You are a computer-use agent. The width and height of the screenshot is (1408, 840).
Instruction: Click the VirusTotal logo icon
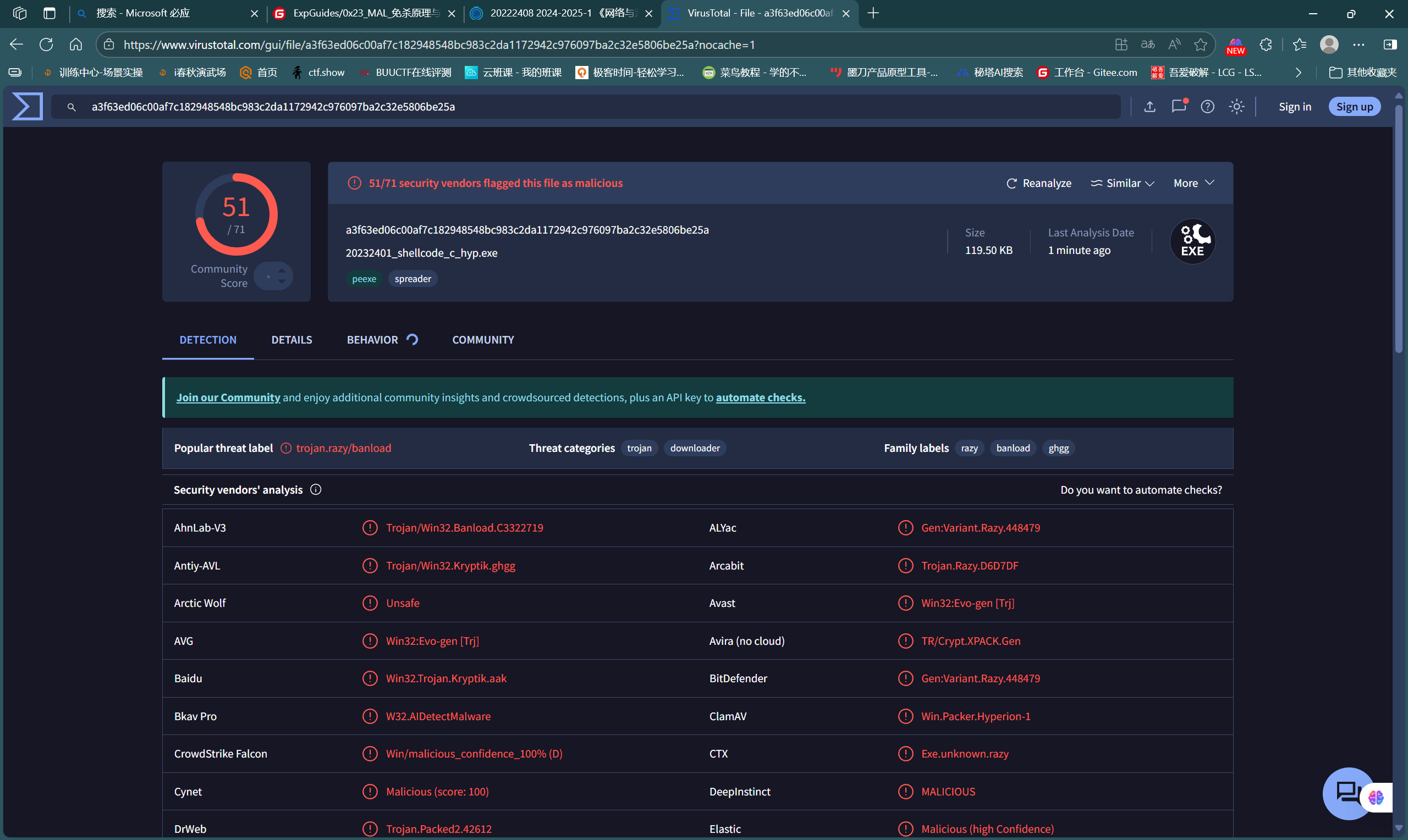click(x=27, y=107)
